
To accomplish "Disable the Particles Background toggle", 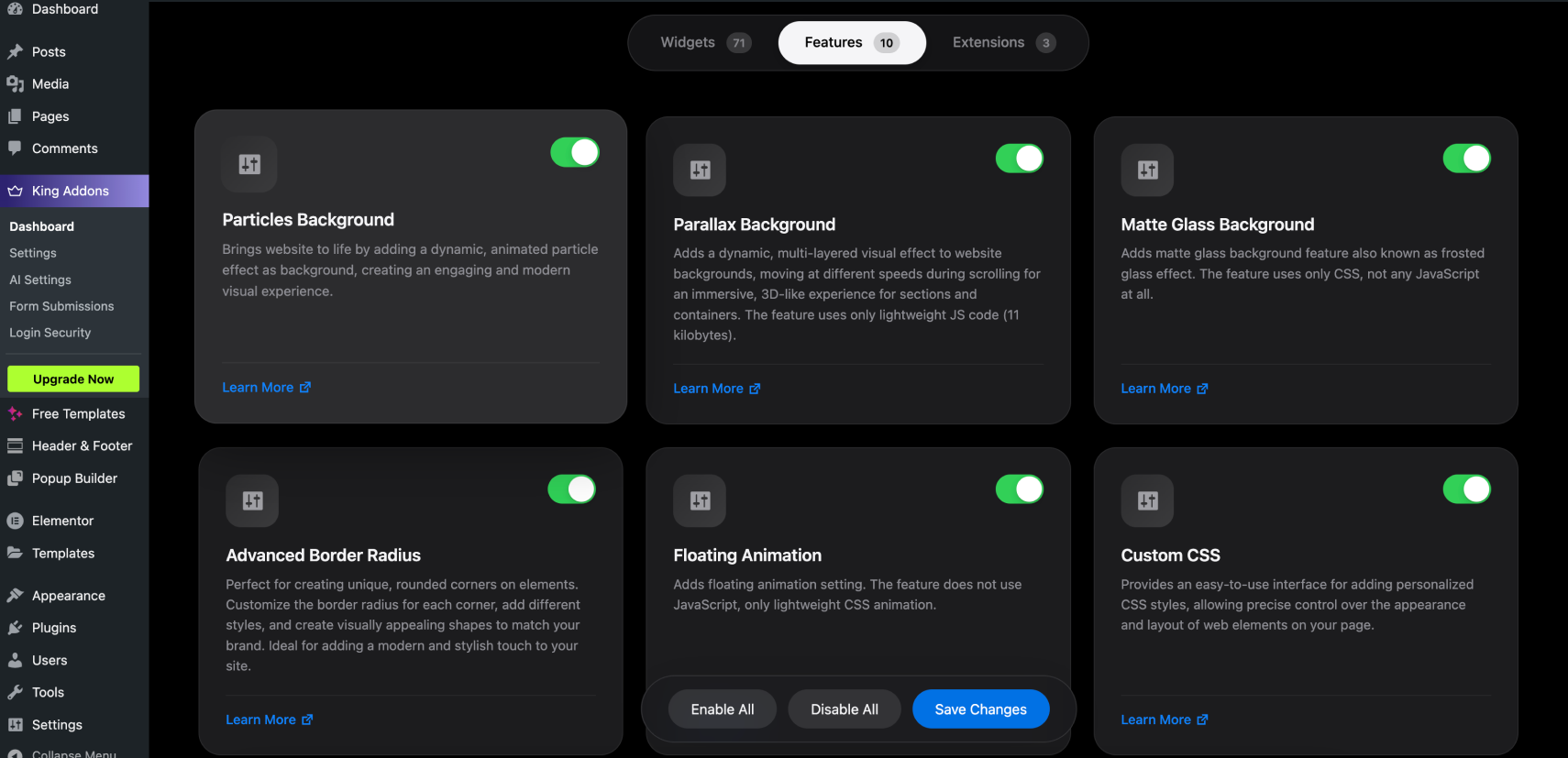I will (x=575, y=152).
